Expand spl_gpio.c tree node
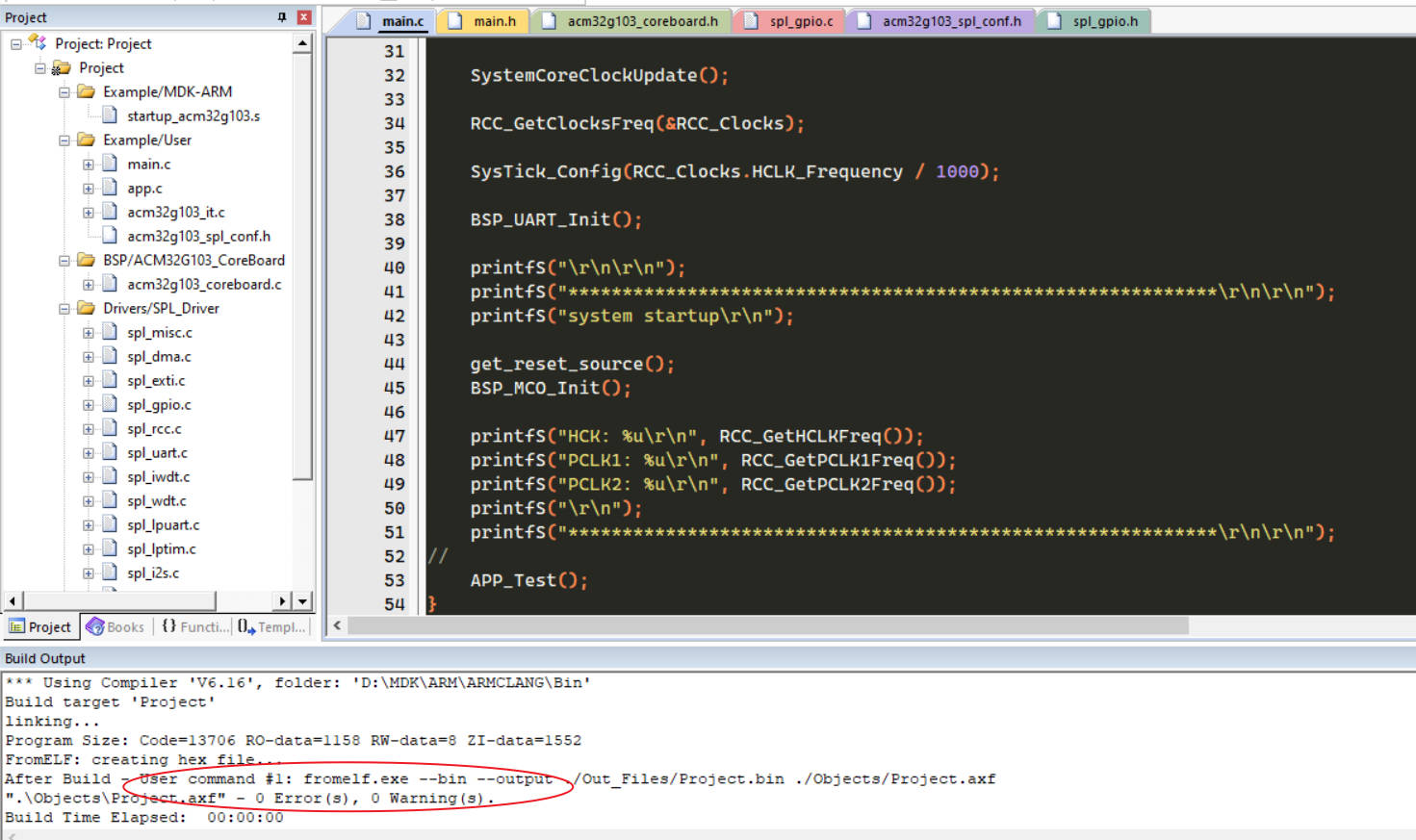The height and width of the screenshot is (840, 1416). tap(89, 404)
